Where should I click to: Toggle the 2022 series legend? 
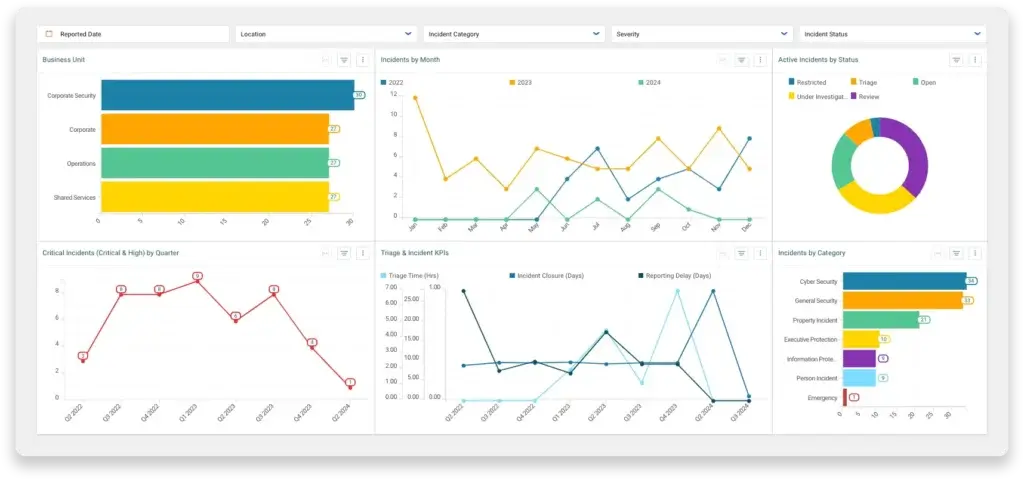pos(394,82)
